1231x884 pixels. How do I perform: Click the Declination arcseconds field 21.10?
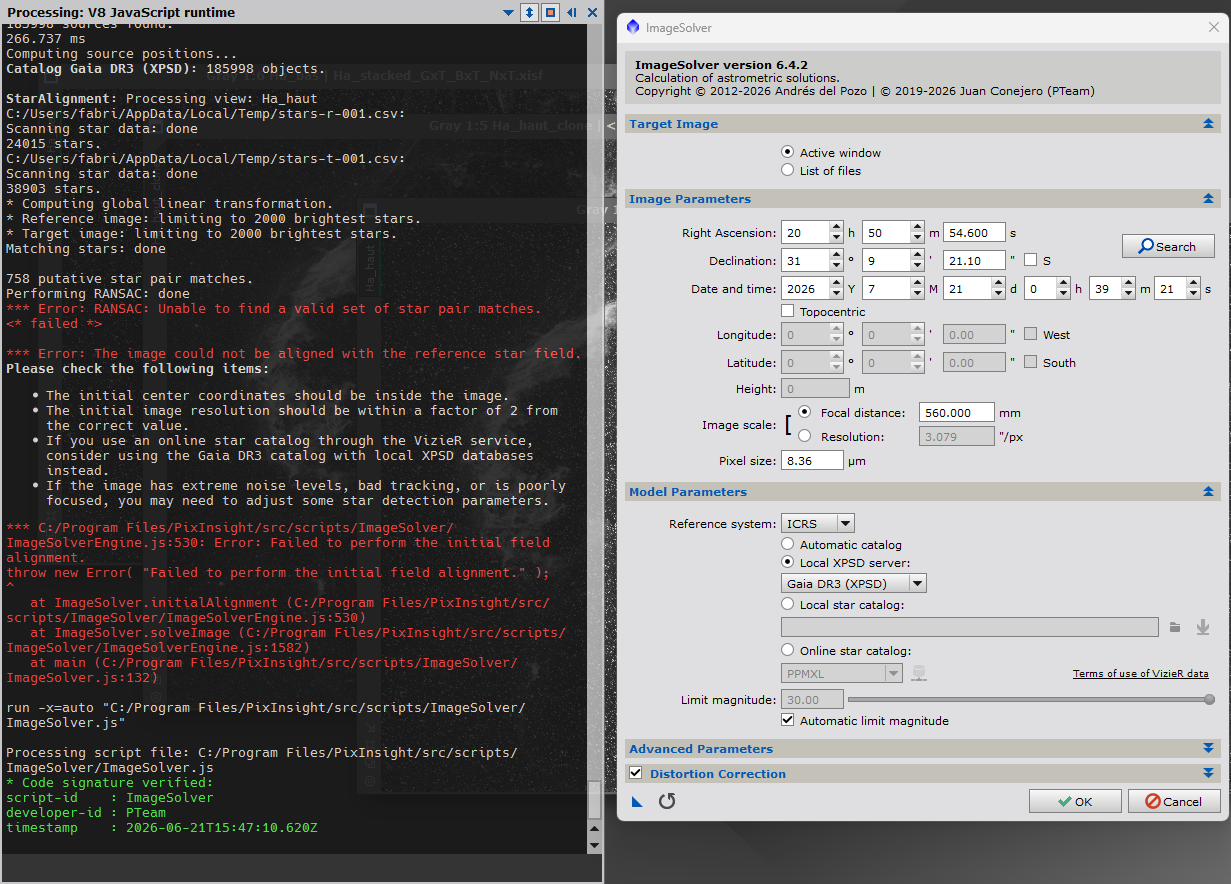tap(973, 261)
